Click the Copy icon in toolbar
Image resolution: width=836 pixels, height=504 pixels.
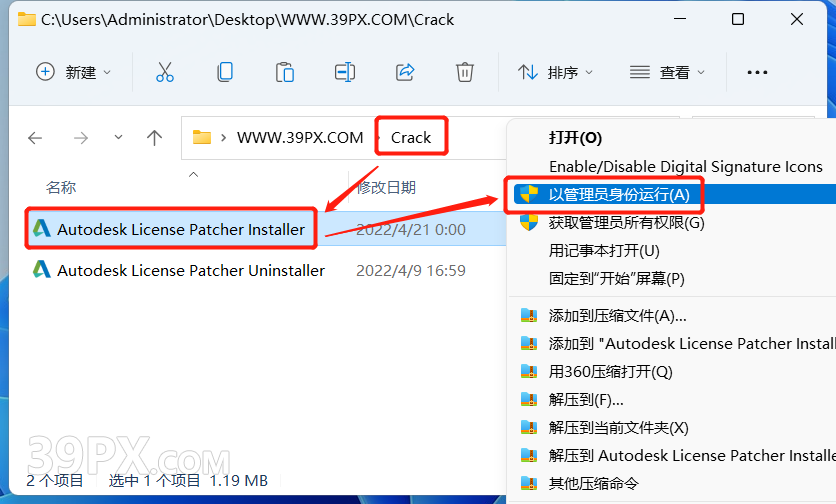(x=225, y=72)
